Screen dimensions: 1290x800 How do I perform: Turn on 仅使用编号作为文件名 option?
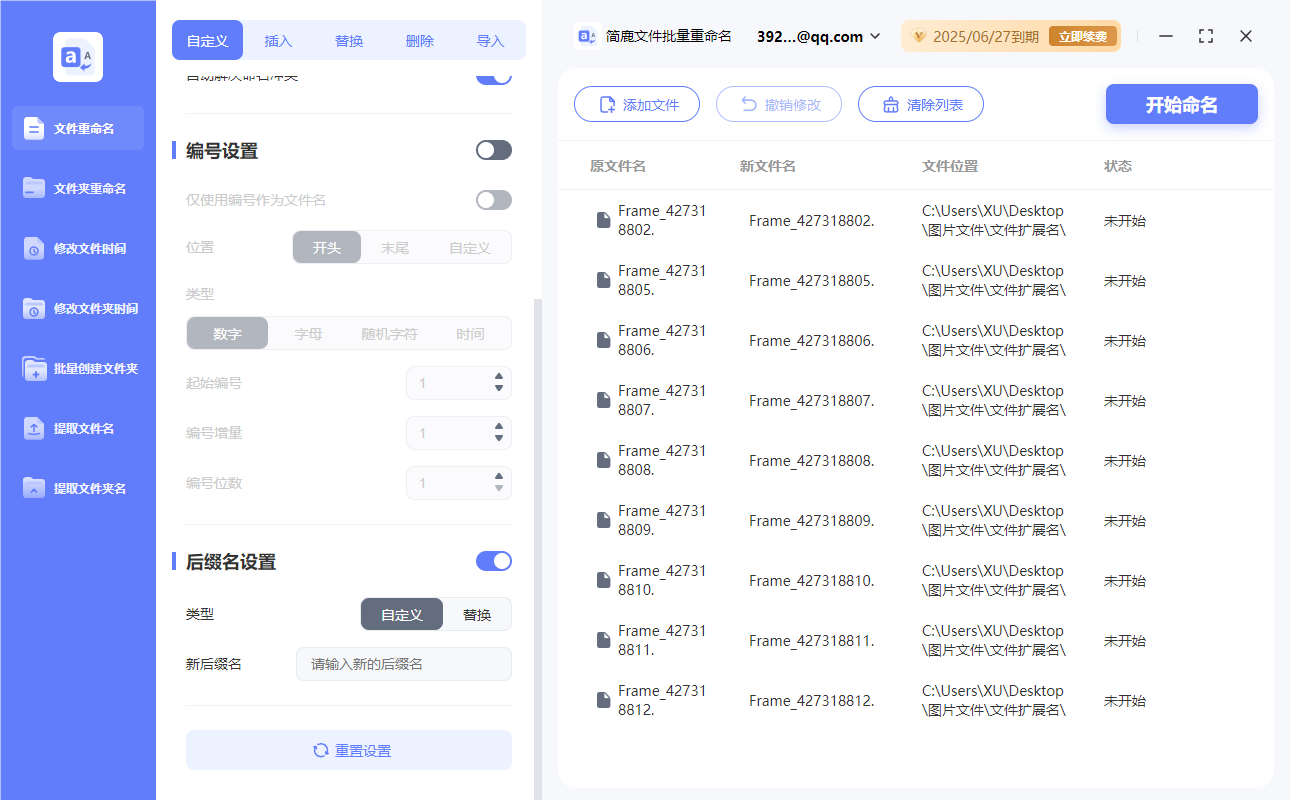[493, 199]
